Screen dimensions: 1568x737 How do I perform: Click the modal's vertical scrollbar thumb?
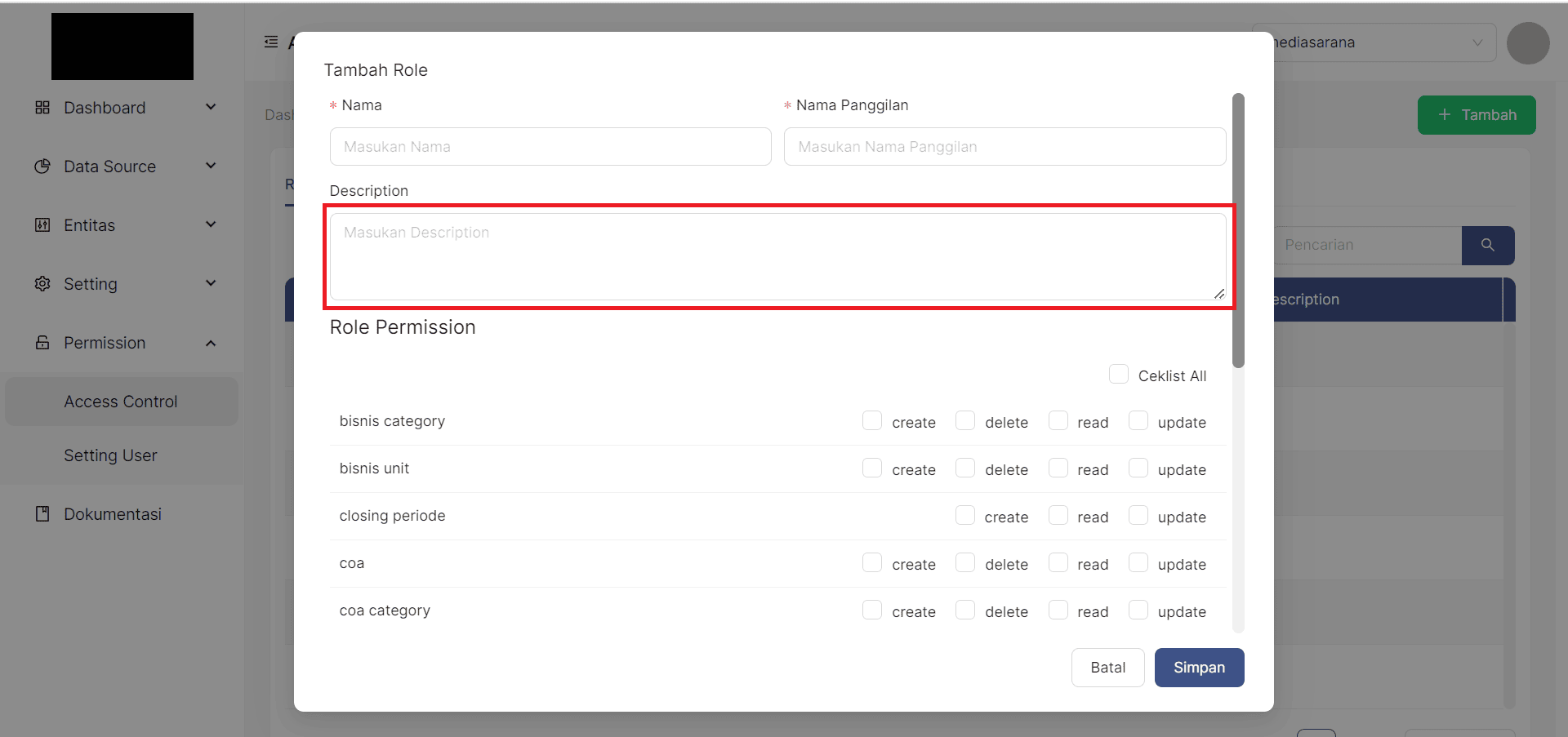[x=1238, y=230]
